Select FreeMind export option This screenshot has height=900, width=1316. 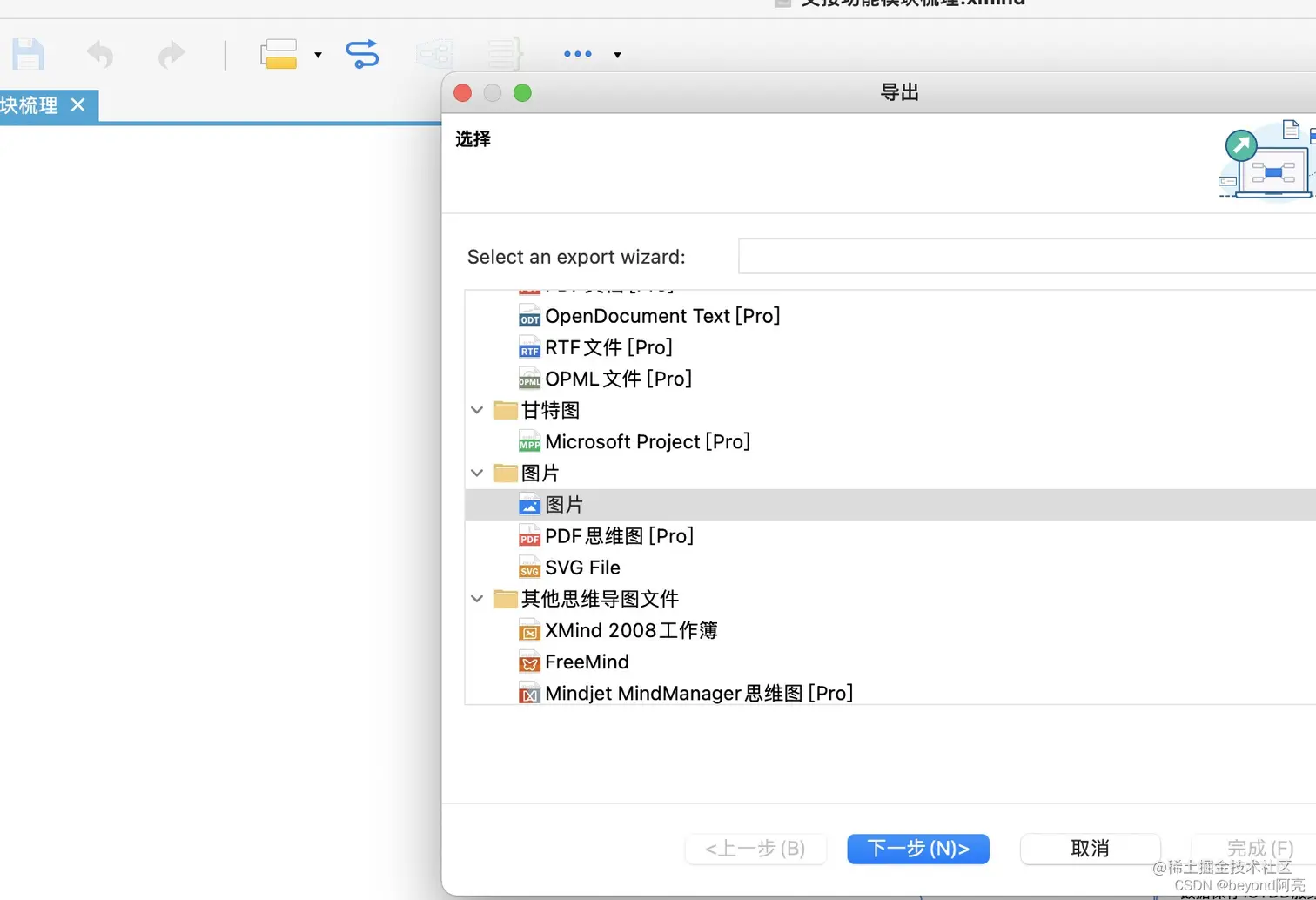coord(587,662)
